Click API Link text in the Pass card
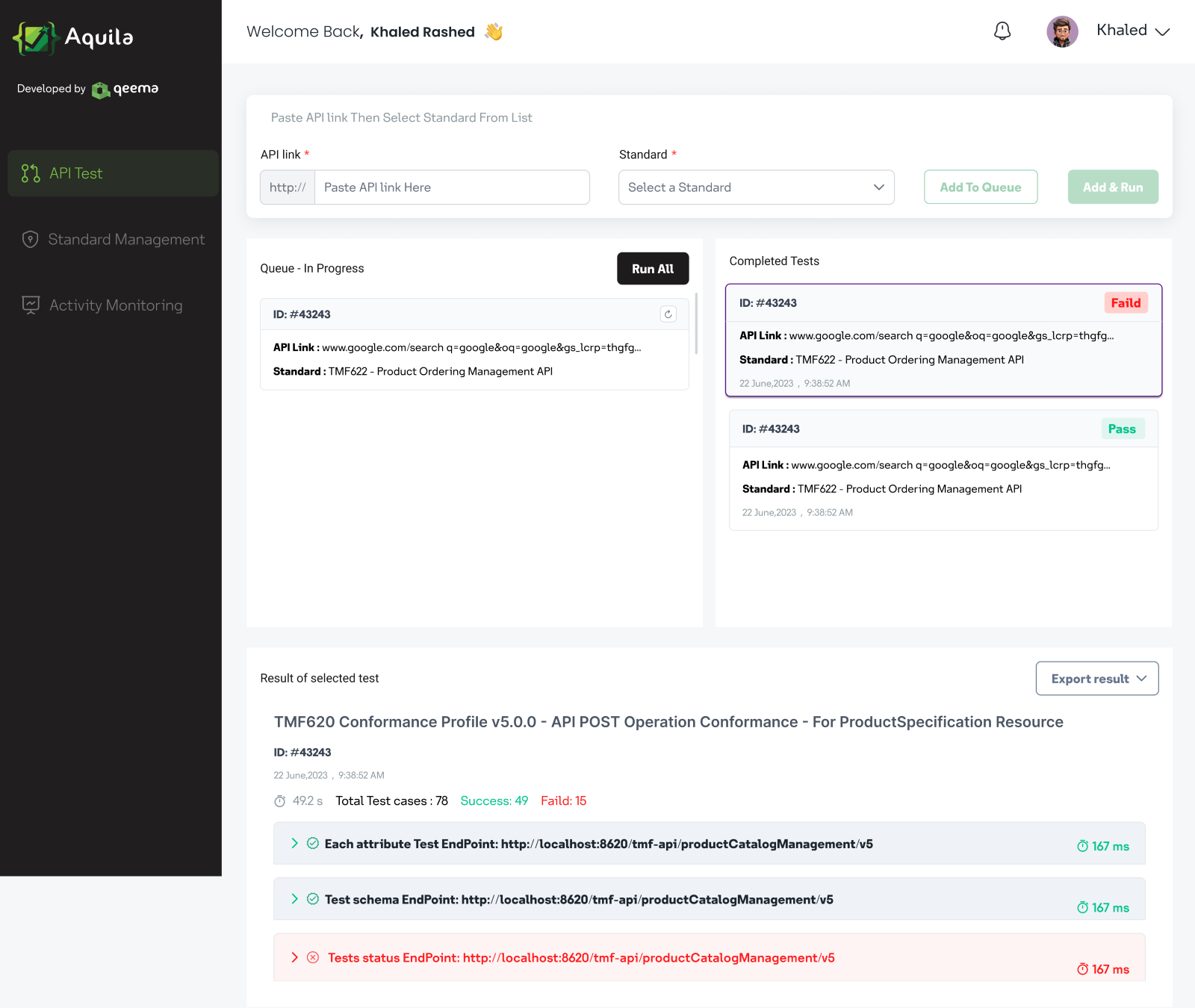 (926, 465)
